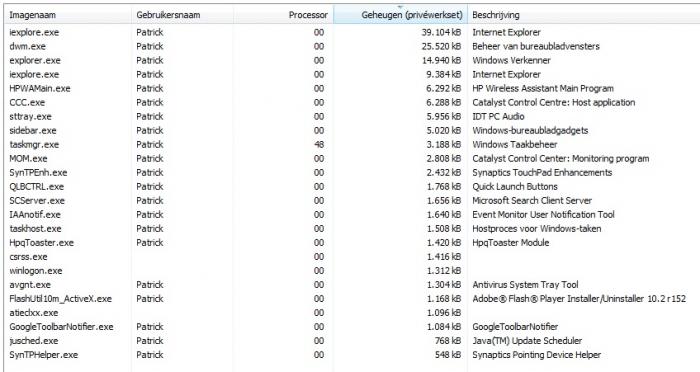The height and width of the screenshot is (372, 700).
Task: Select the taskmgr.exe process
Action: coord(352,144)
